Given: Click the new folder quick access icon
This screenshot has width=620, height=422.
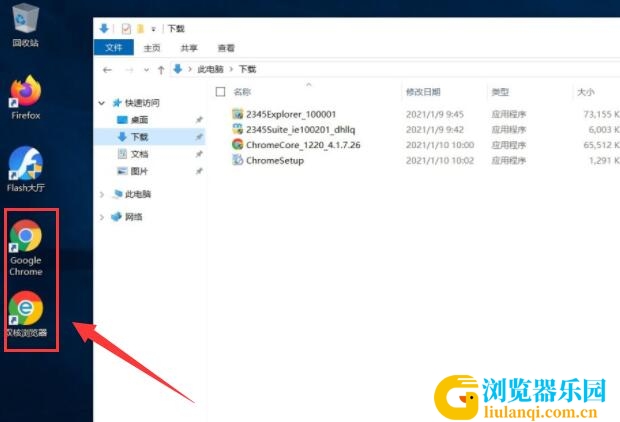Looking at the screenshot, I should [140, 29].
